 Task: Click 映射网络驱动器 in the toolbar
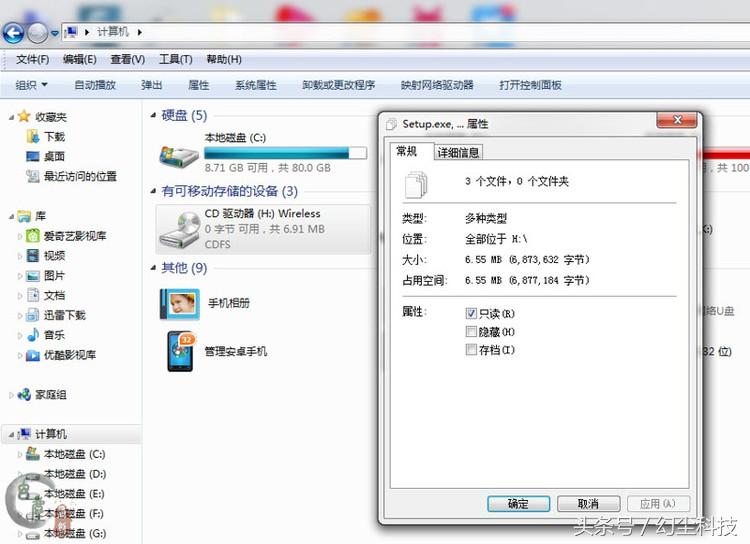pyautogui.click(x=437, y=85)
